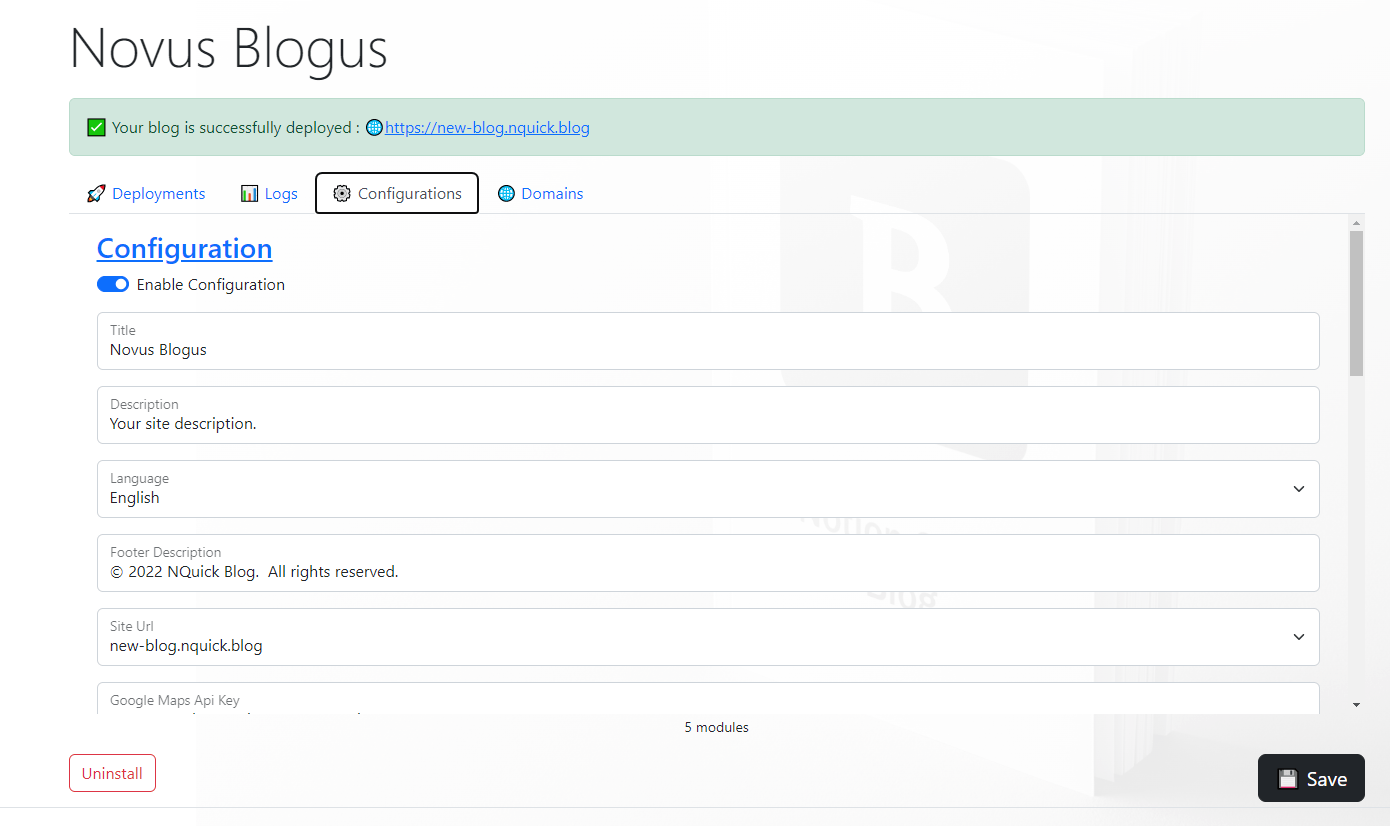Click the green checkmark icon in success banner
This screenshot has width=1390, height=826.
point(96,128)
